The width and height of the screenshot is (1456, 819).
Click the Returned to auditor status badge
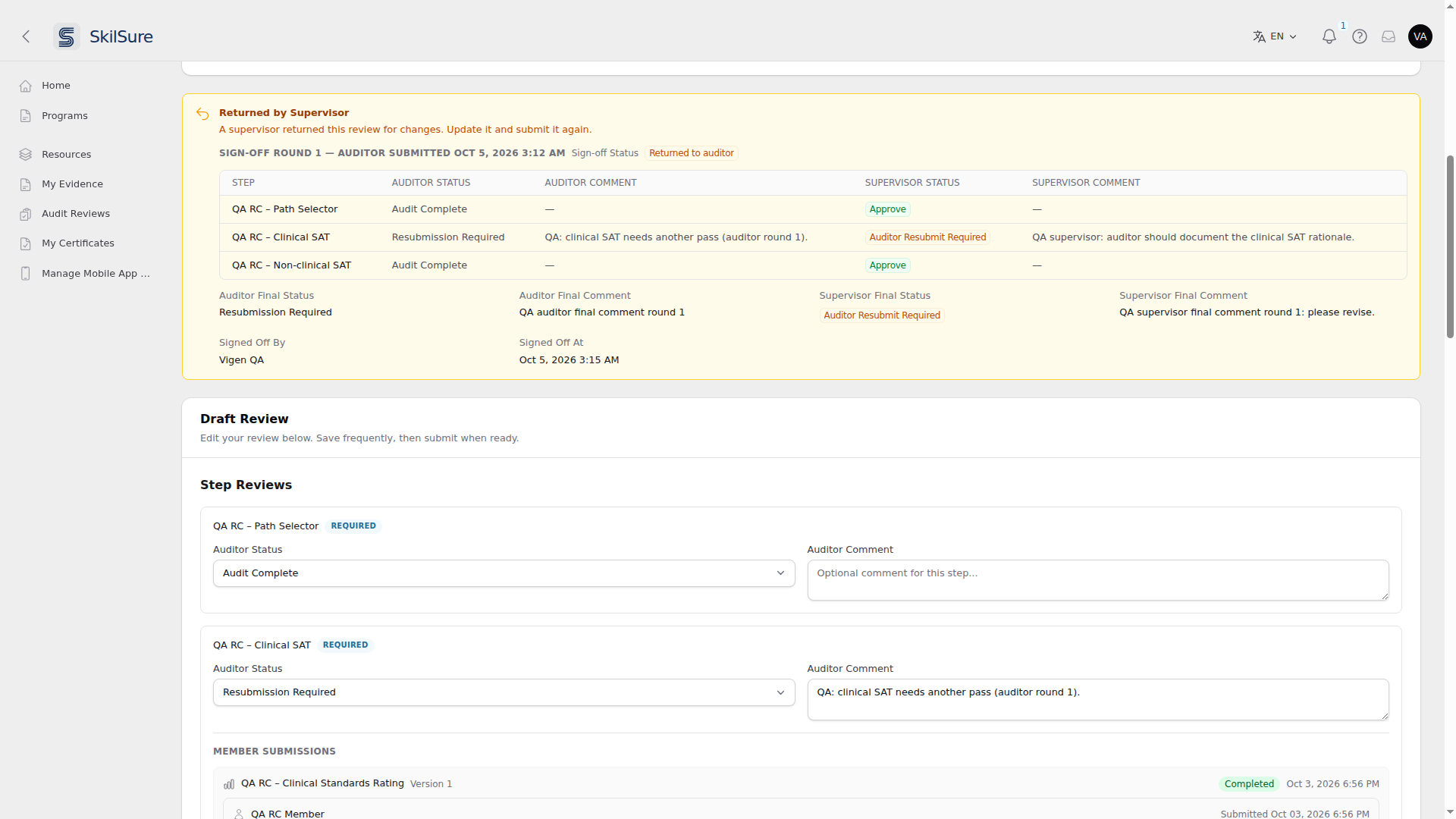click(x=691, y=153)
